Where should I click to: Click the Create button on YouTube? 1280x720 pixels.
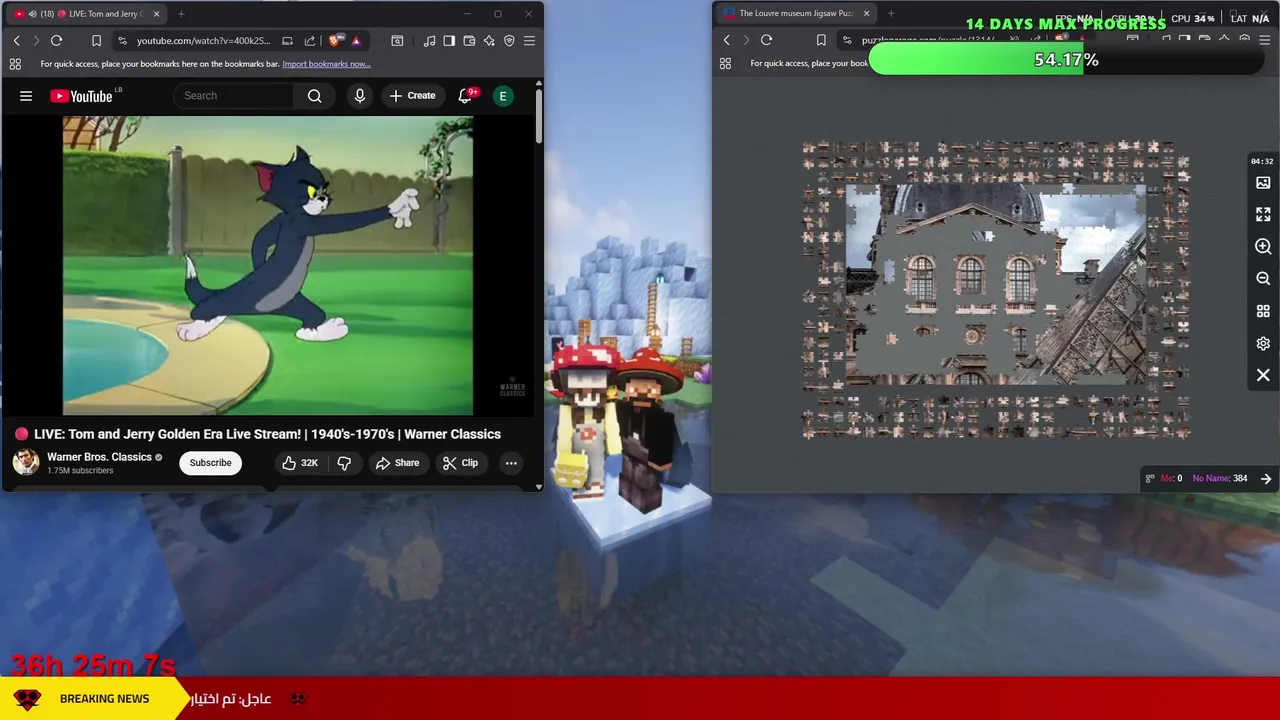point(412,96)
